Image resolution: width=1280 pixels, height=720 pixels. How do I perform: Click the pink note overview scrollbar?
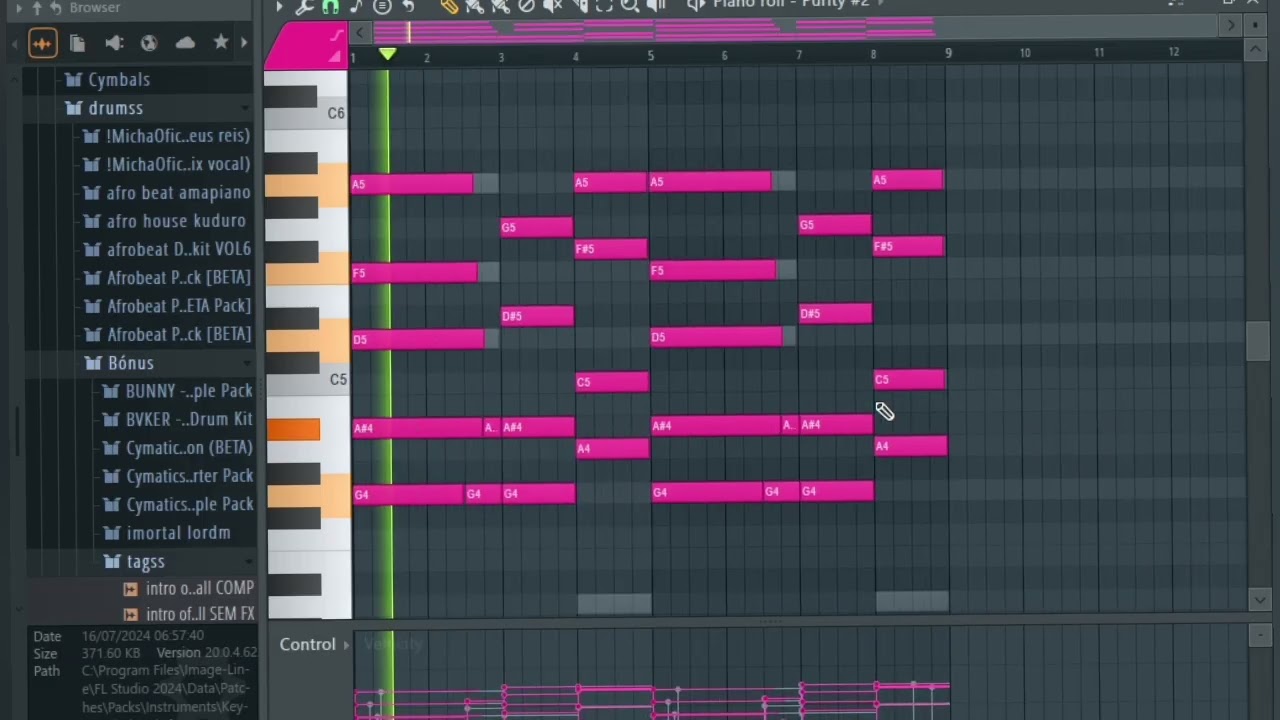tap(654, 30)
